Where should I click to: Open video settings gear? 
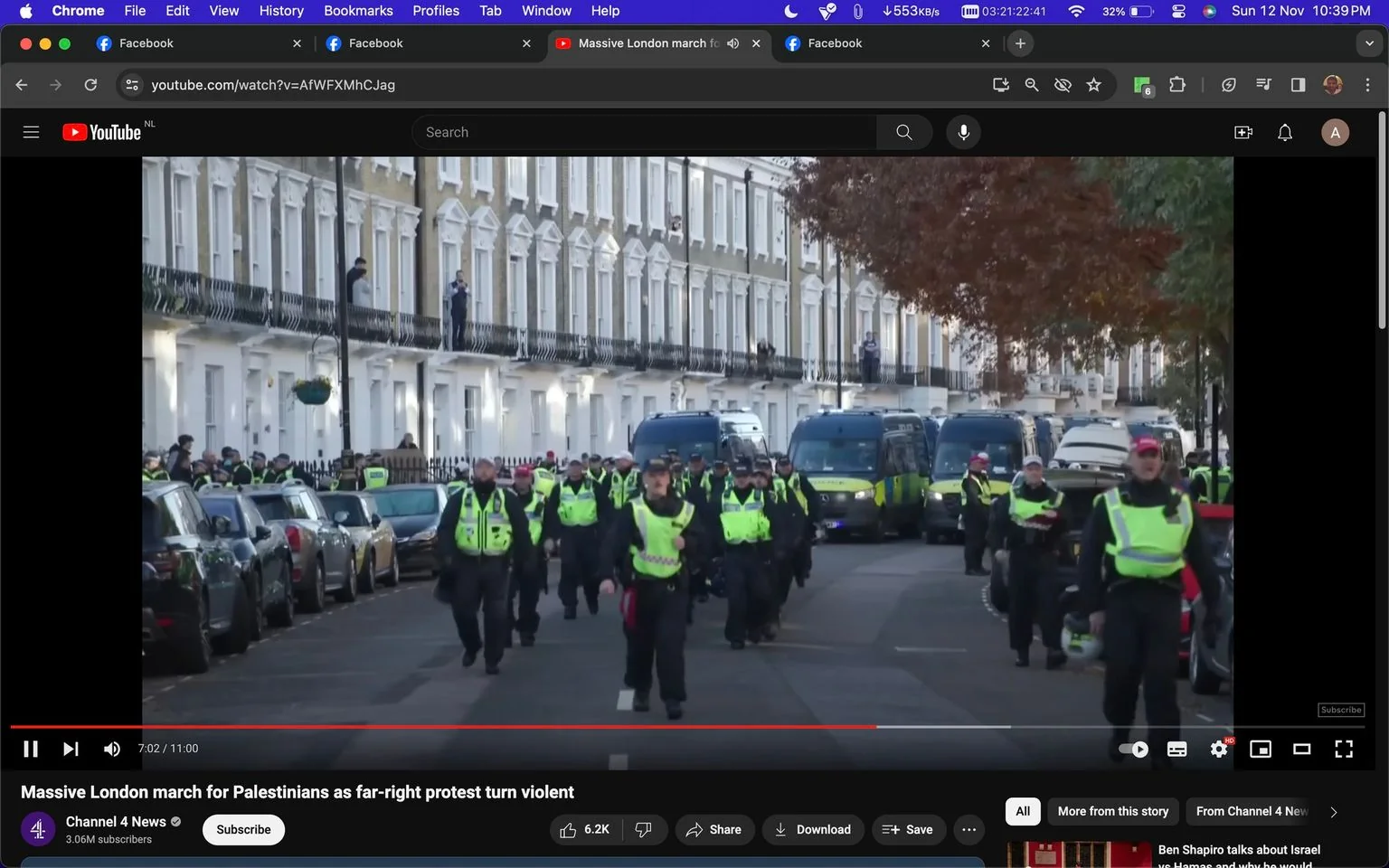pos(1219,749)
